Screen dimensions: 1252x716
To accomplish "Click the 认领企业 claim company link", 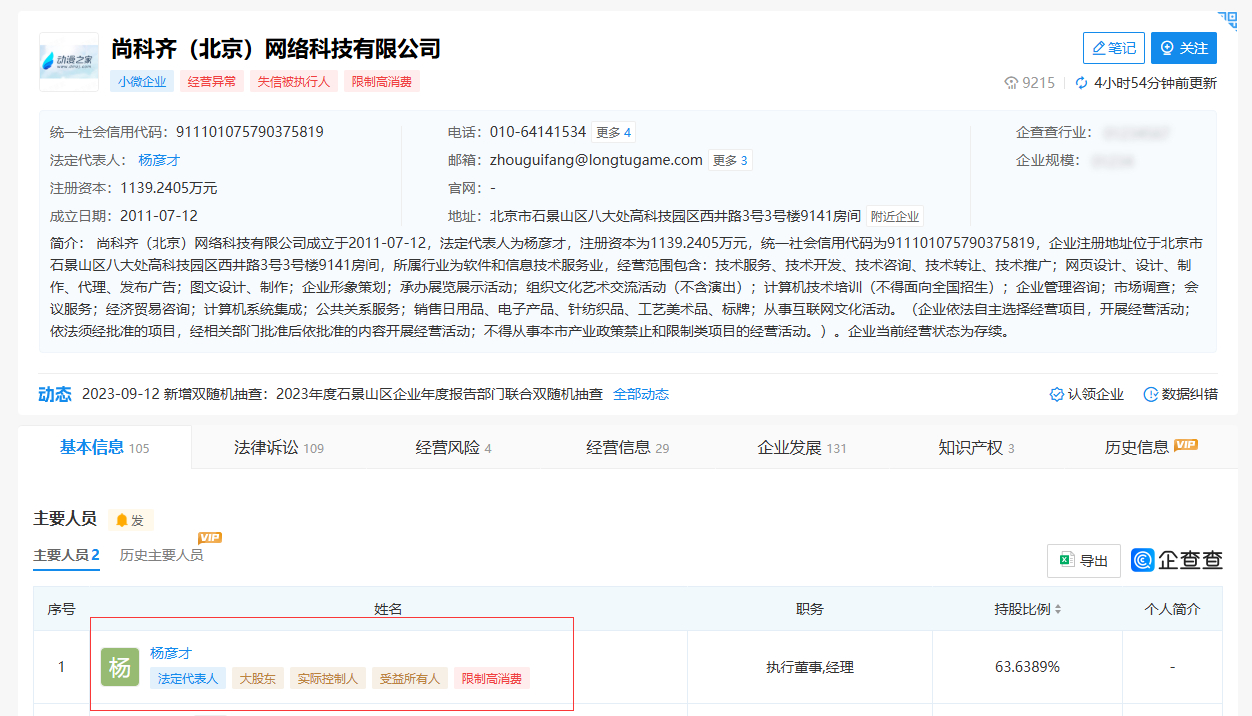I will (x=1087, y=394).
